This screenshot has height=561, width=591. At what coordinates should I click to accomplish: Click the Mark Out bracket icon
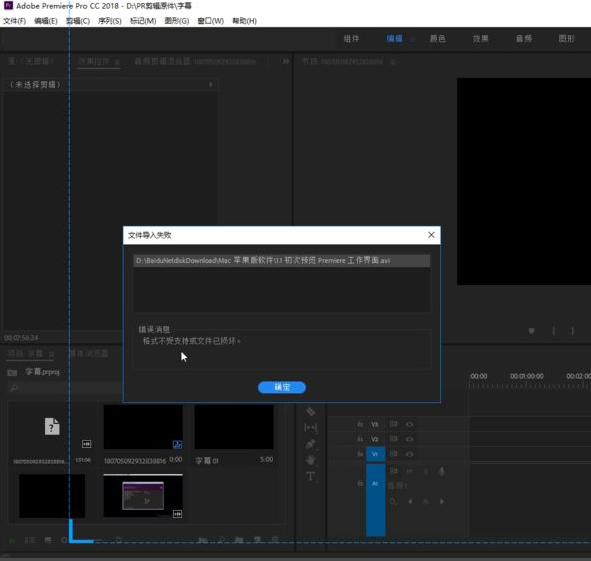point(573,331)
